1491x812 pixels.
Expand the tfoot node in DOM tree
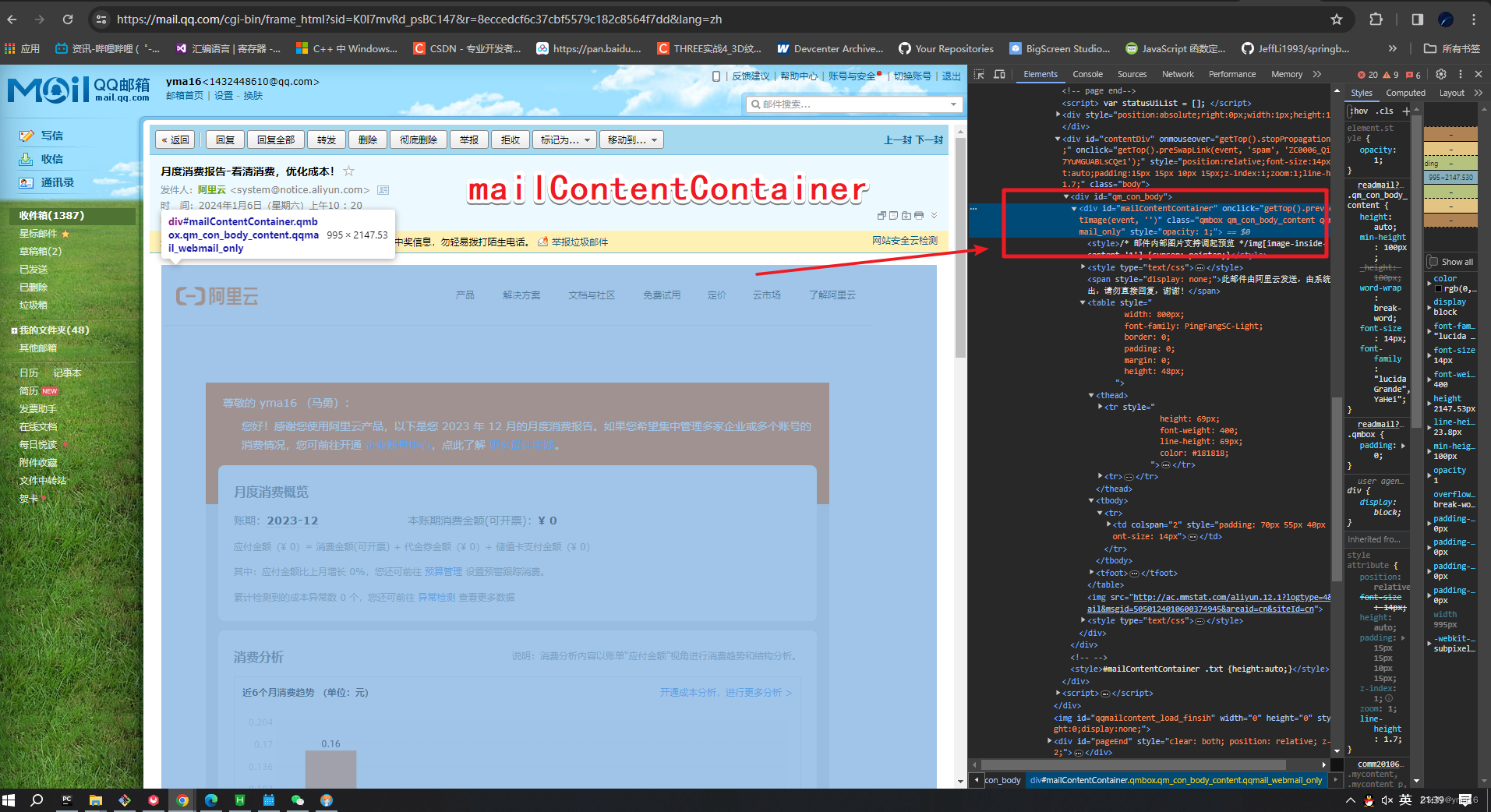pyautogui.click(x=1091, y=573)
